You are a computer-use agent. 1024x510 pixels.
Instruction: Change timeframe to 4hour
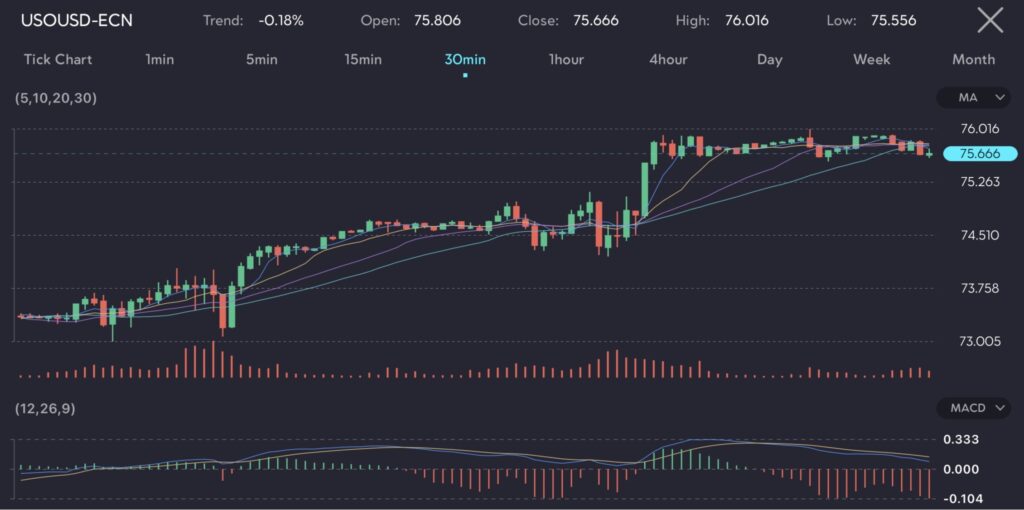point(668,59)
